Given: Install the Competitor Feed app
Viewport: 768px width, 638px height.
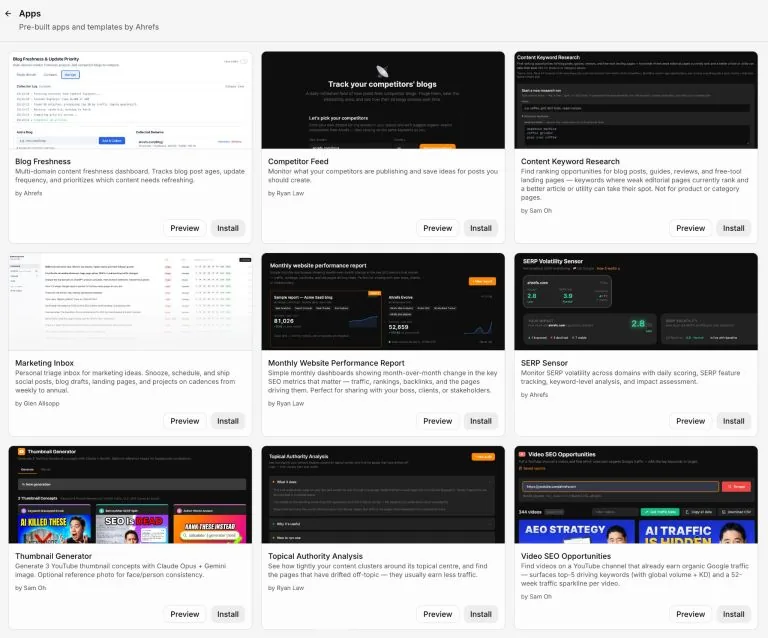Looking at the screenshot, I should (480, 228).
